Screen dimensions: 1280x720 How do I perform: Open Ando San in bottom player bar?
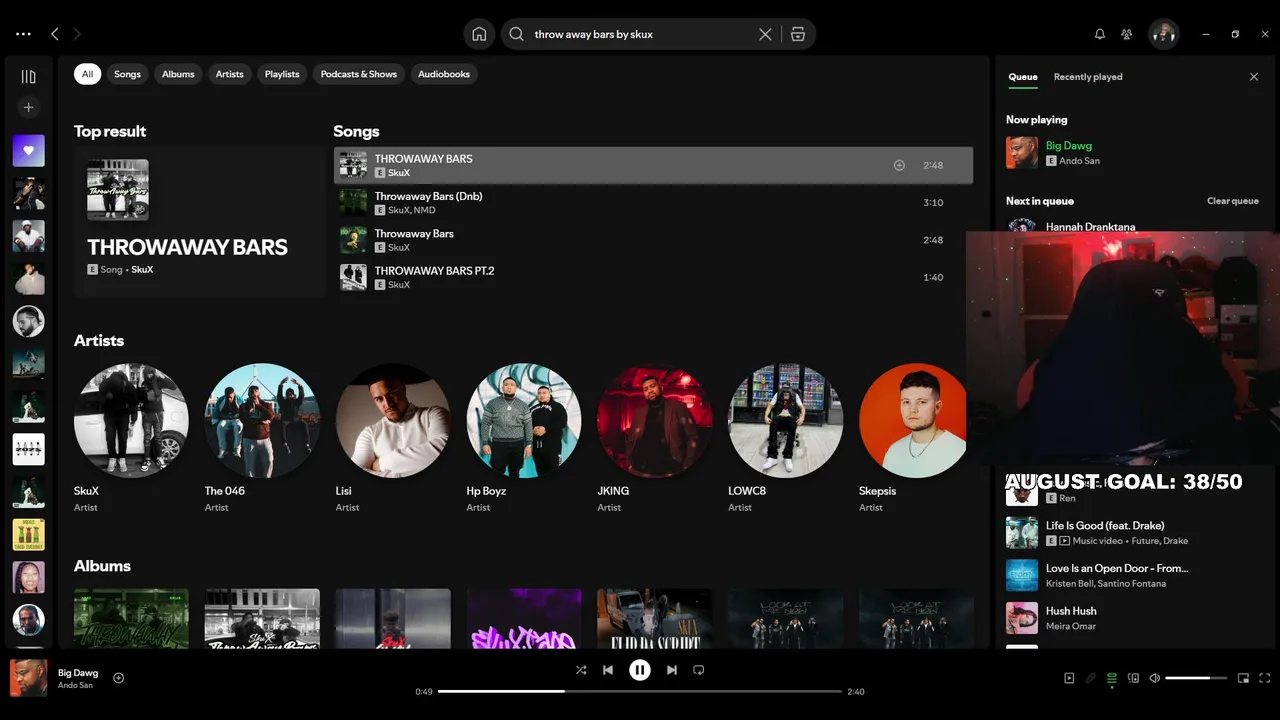(x=75, y=685)
